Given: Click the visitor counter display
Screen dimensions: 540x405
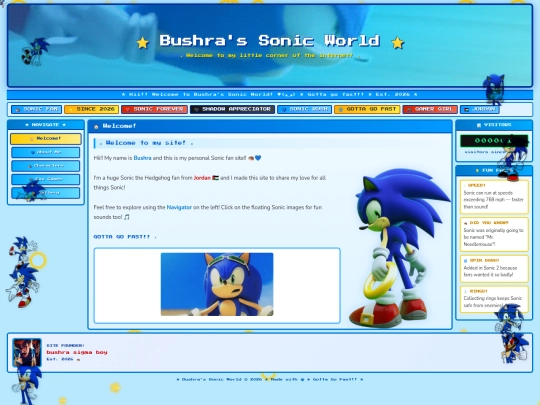Looking at the screenshot, I should [x=494, y=141].
